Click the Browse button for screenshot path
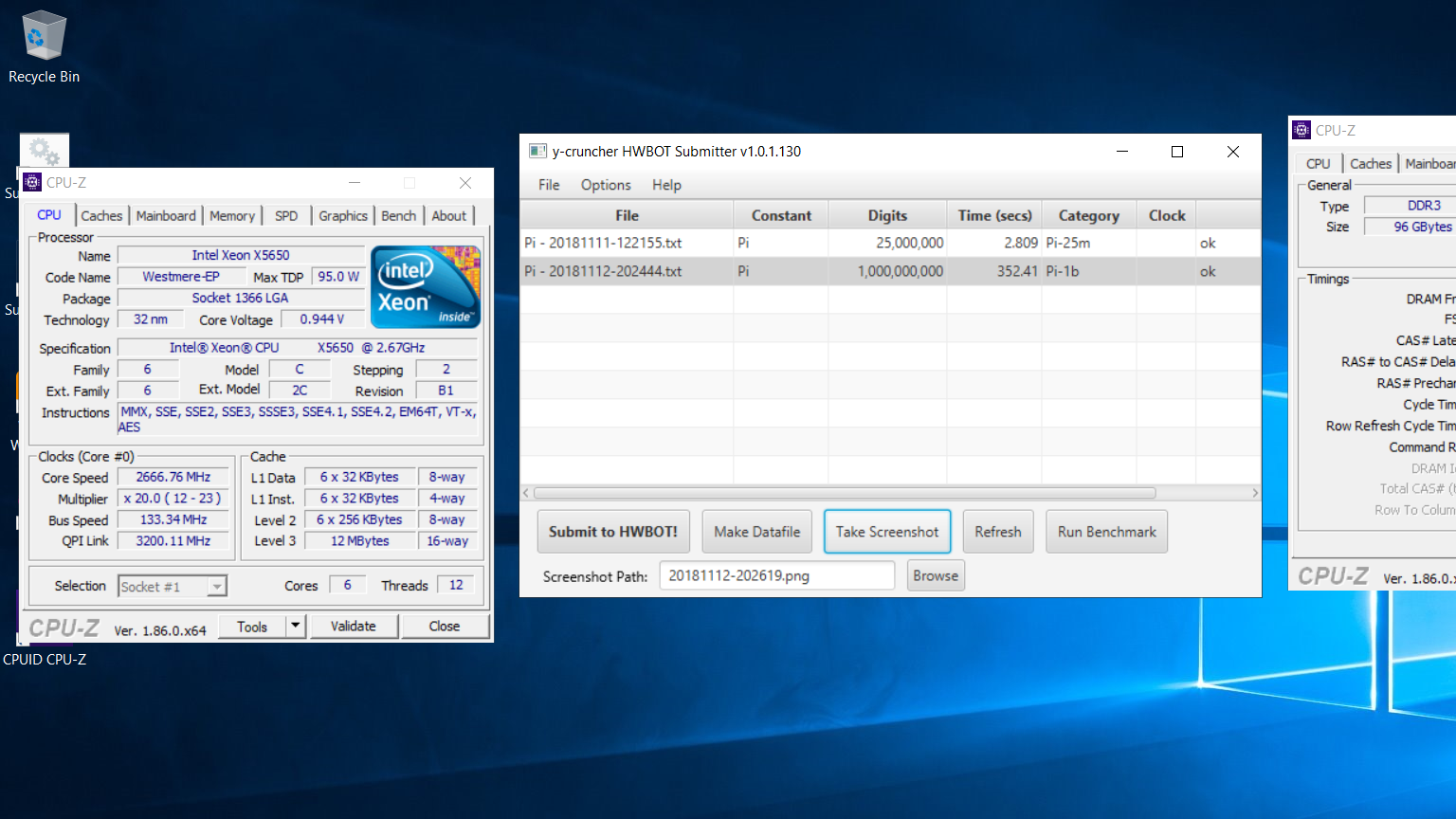The width and height of the screenshot is (1456, 819). (x=936, y=575)
